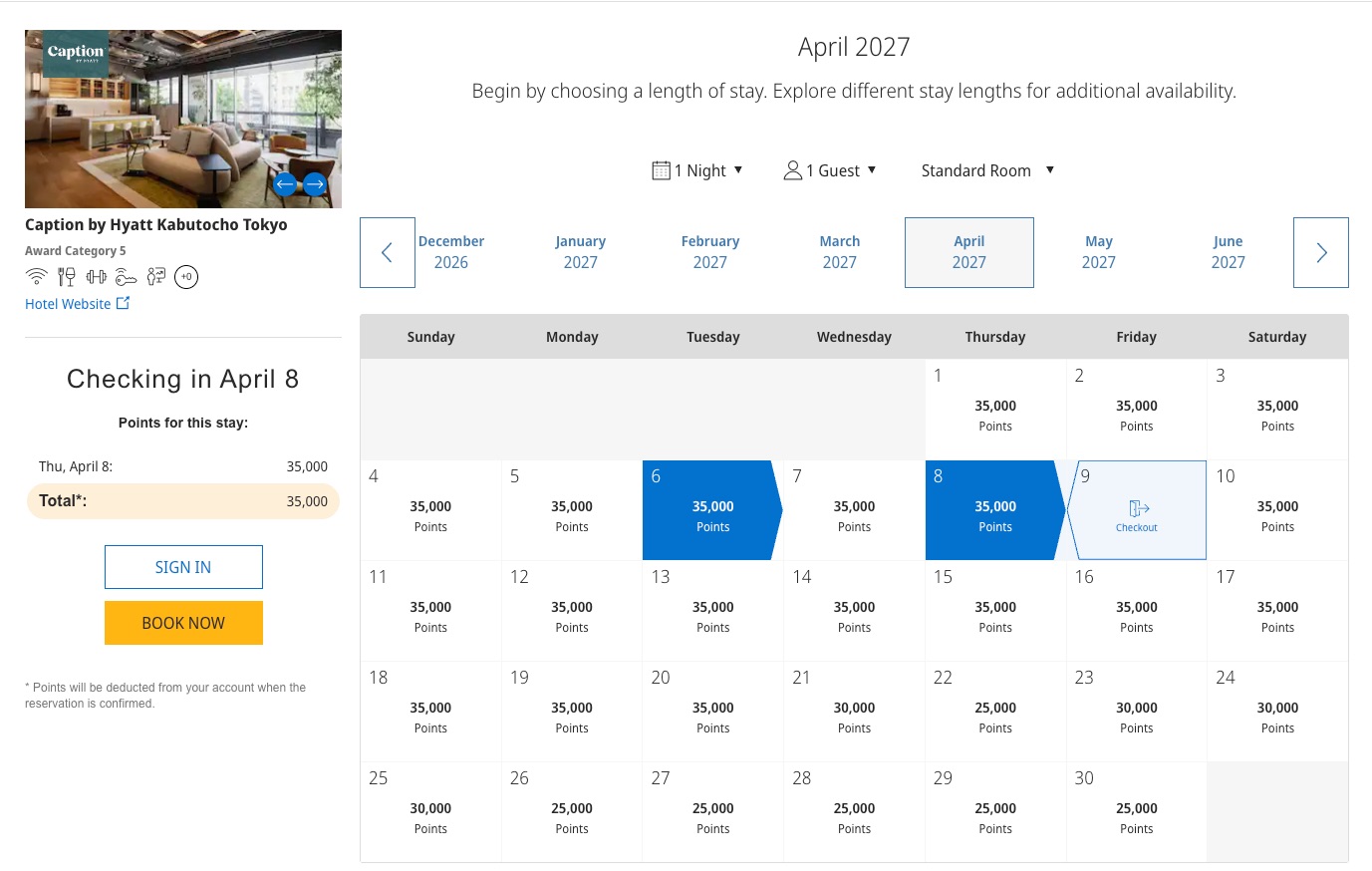
Task: Select April 7 on the calendar
Action: click(x=854, y=510)
